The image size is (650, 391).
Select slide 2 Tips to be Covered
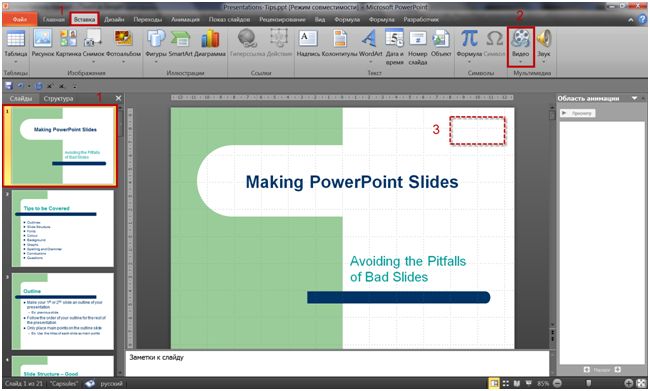tap(62, 228)
